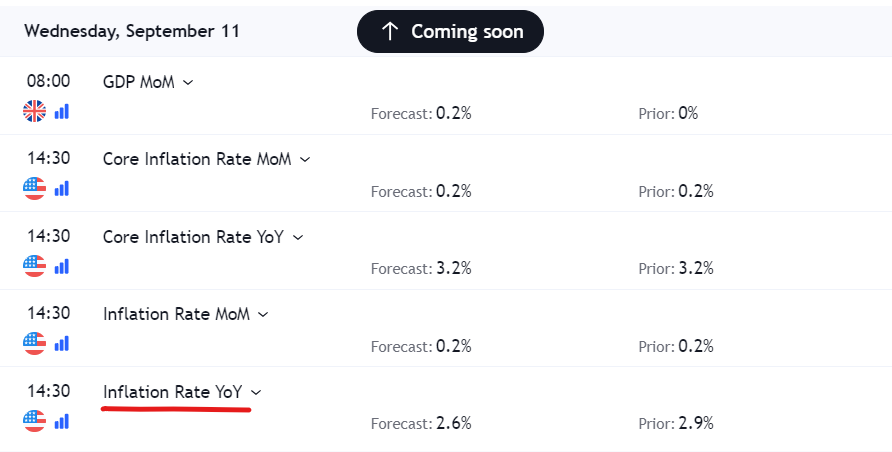This screenshot has height=452, width=892.
Task: Click the US flag beside Core Inflation Rate MoM
Action: point(34,188)
